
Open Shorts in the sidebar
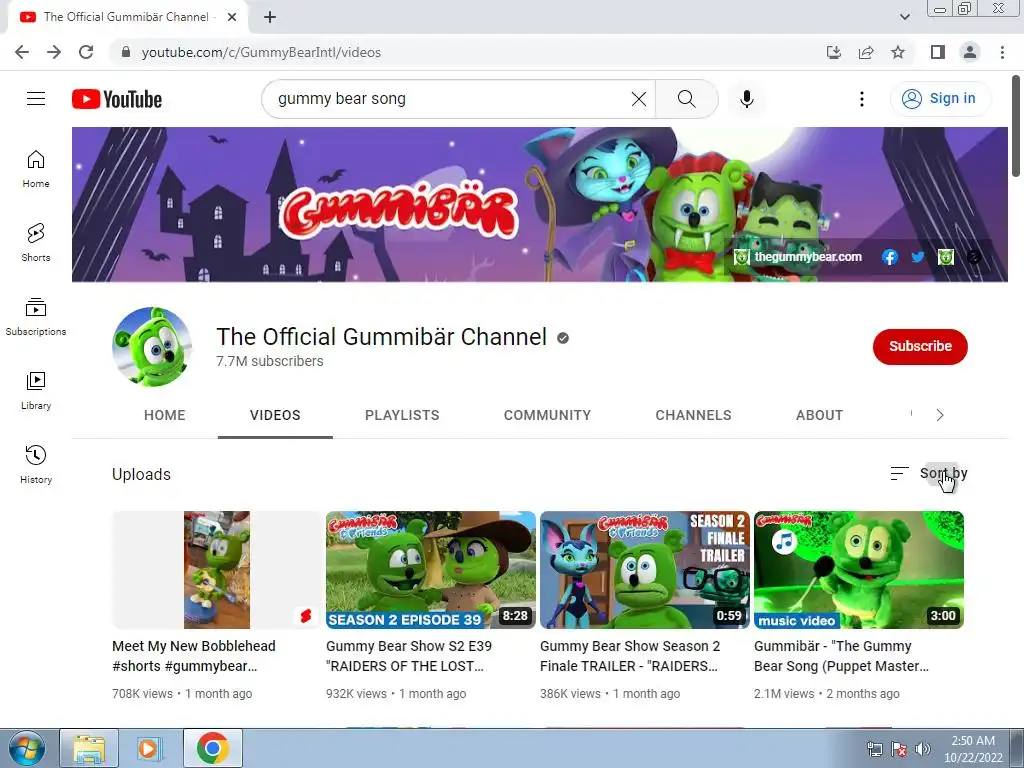(36, 242)
